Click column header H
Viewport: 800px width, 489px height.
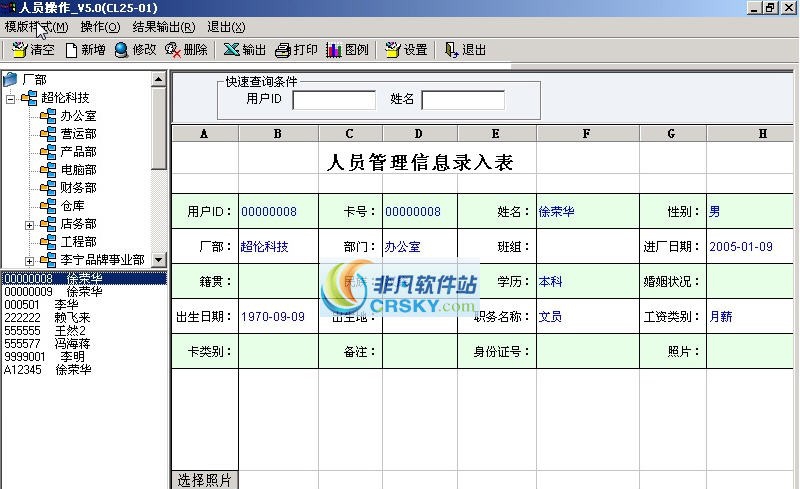click(x=751, y=134)
